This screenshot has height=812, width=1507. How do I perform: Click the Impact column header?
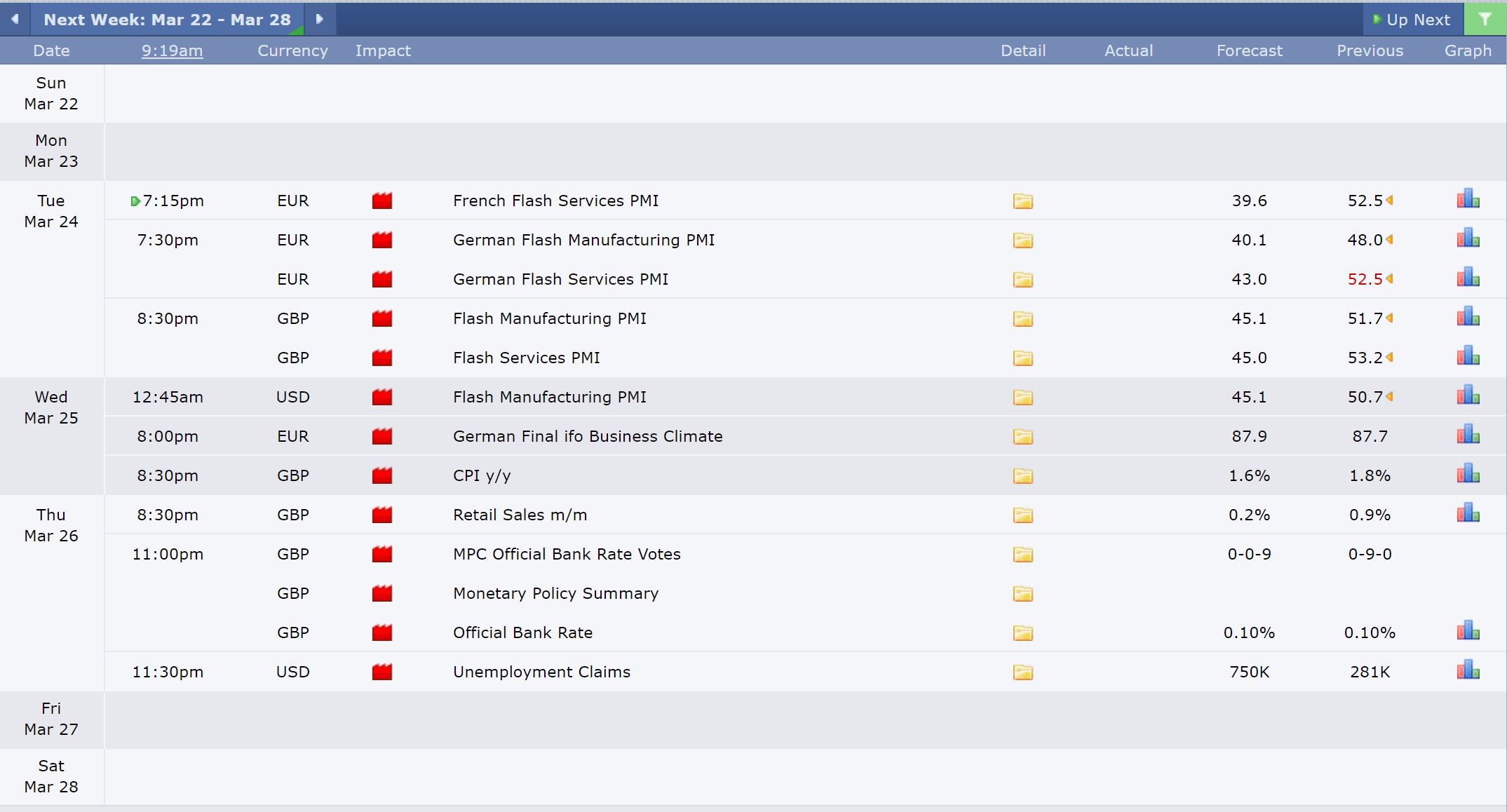(383, 50)
